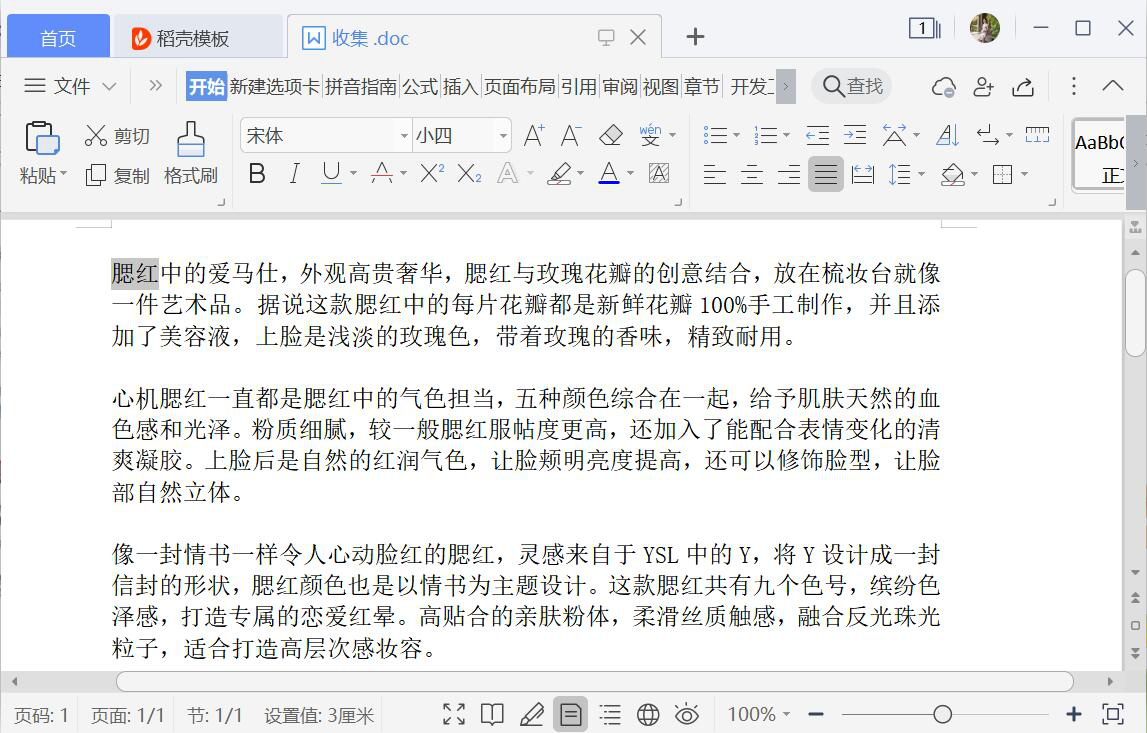Apply text effects outlined A
1147x733 pixels.
pyautogui.click(x=507, y=173)
